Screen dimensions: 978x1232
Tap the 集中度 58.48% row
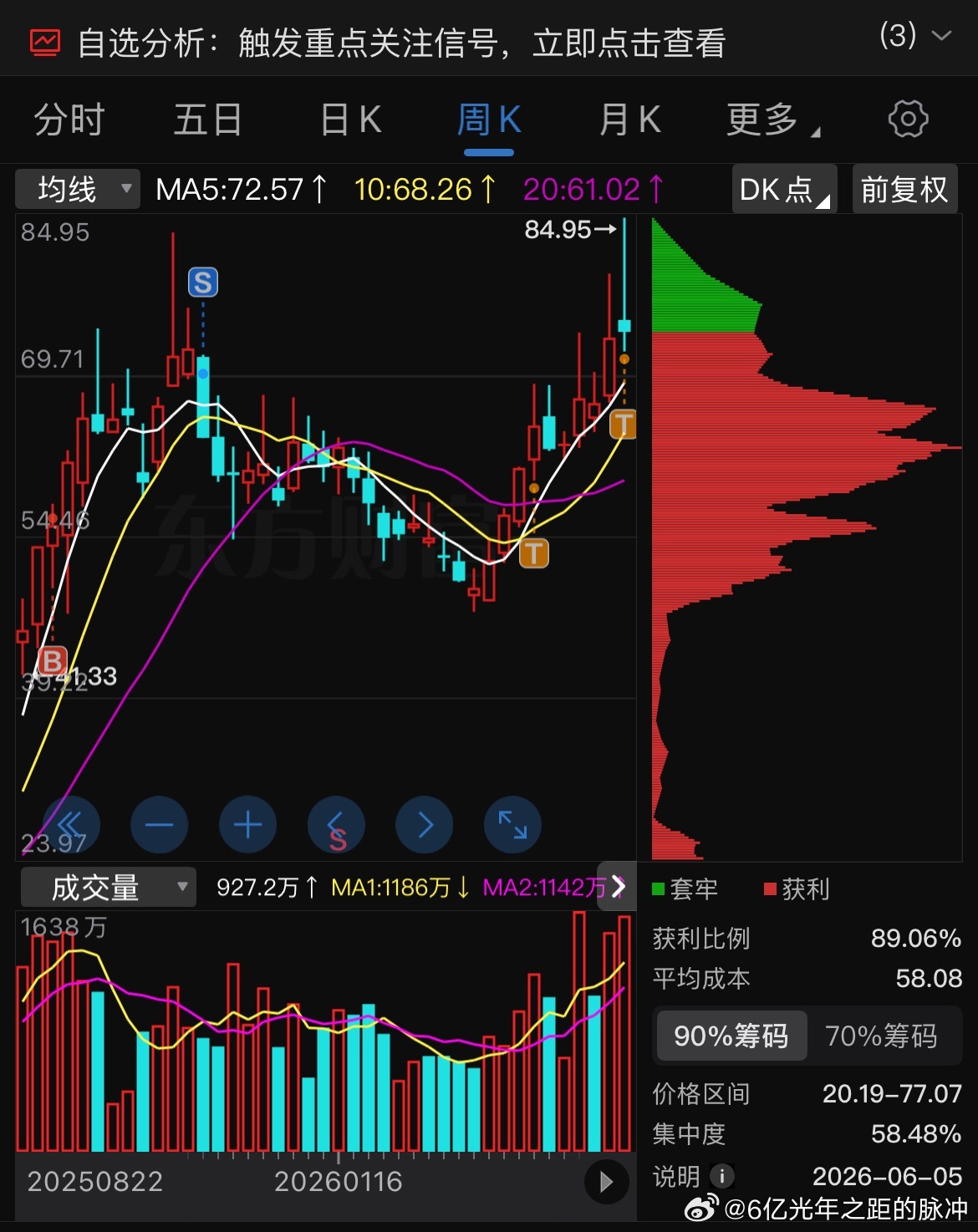(x=807, y=1133)
